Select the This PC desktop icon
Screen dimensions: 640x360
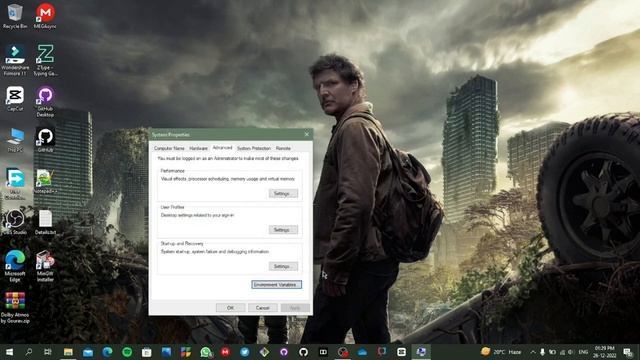15,140
